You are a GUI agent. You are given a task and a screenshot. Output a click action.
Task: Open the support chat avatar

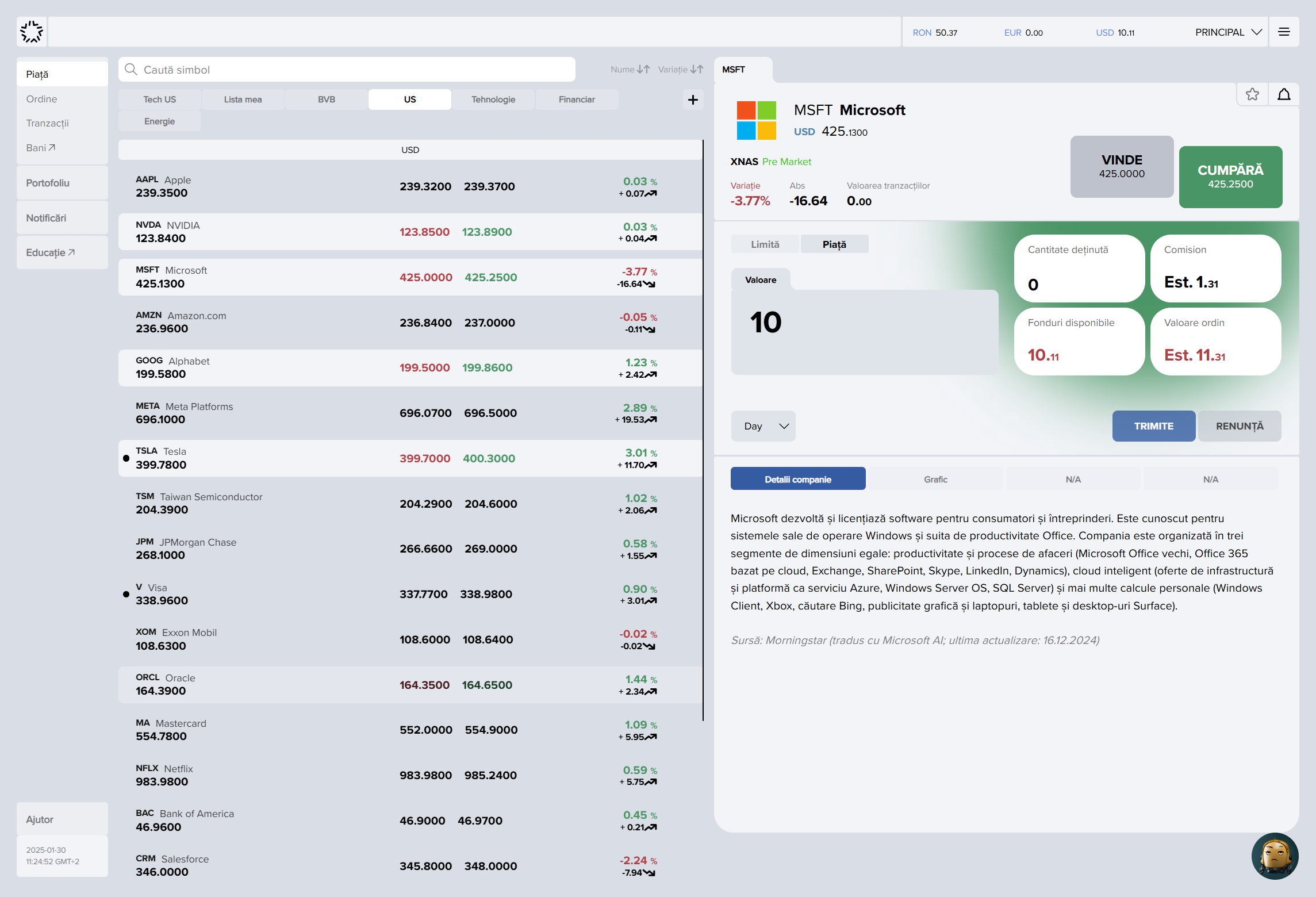[1275, 856]
